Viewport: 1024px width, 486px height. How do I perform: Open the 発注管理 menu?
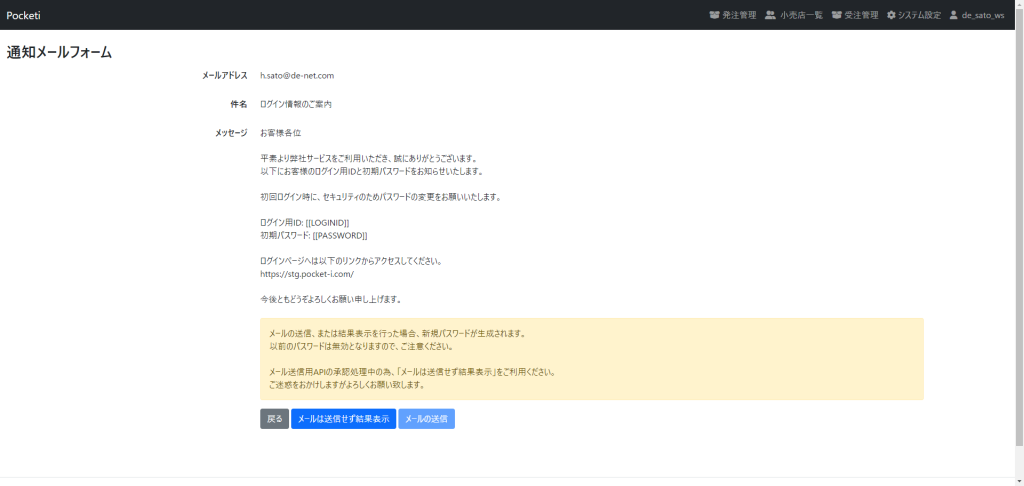pos(733,15)
